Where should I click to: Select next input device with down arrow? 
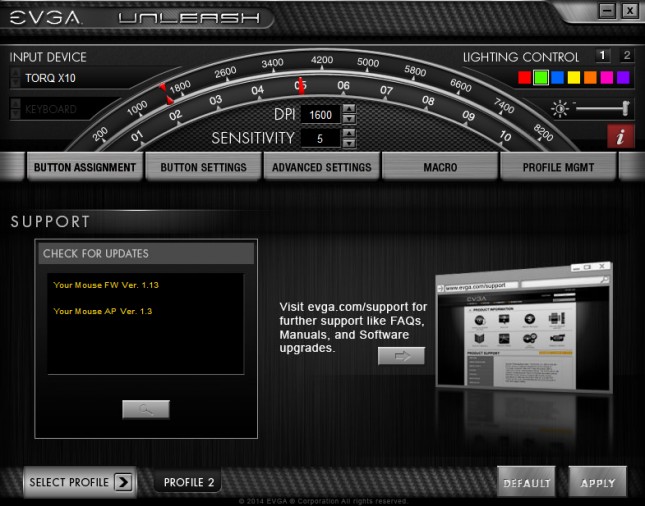click(x=15, y=83)
